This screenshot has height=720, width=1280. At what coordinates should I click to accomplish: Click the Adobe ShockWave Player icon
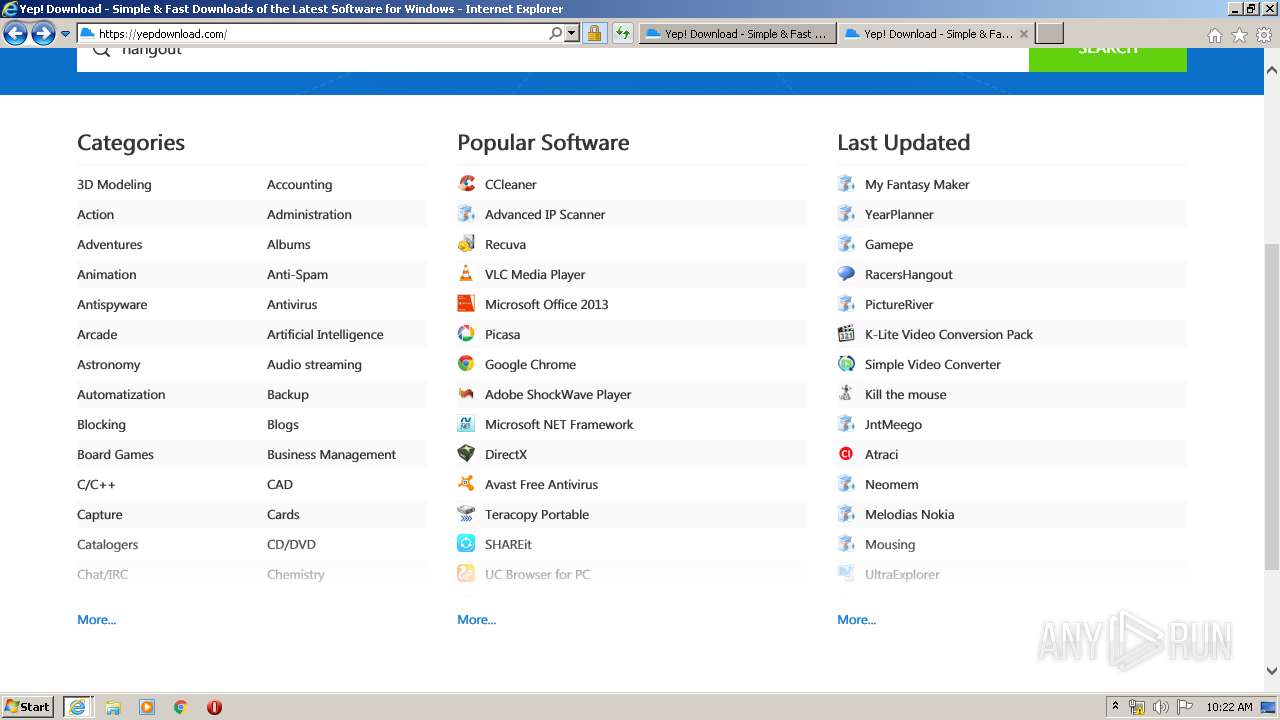point(466,394)
